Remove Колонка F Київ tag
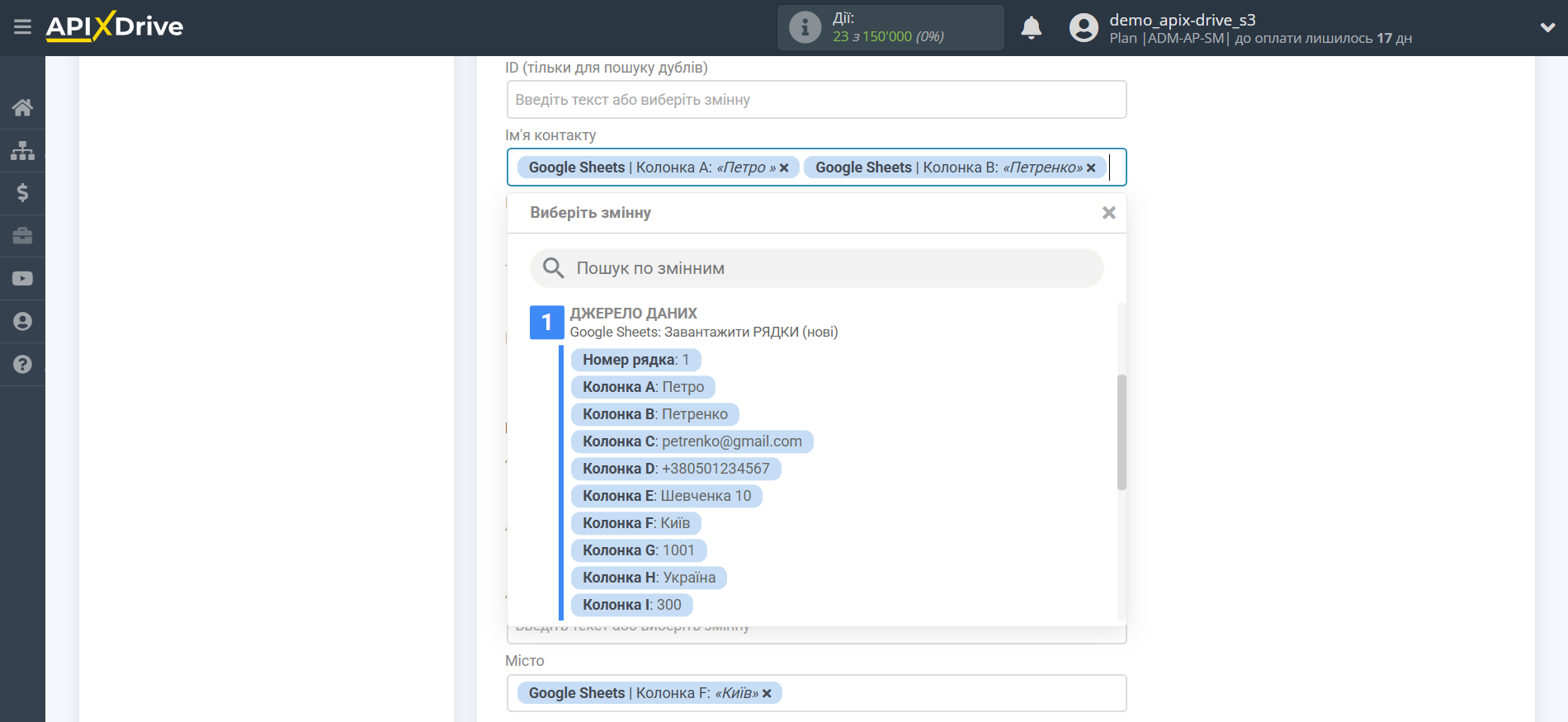 (x=767, y=693)
